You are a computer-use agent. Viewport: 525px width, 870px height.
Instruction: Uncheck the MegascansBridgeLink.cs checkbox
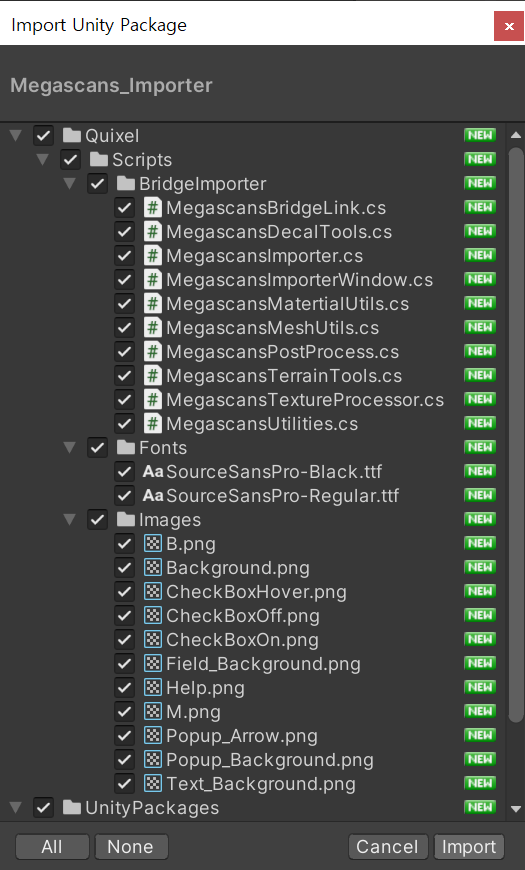tap(124, 208)
